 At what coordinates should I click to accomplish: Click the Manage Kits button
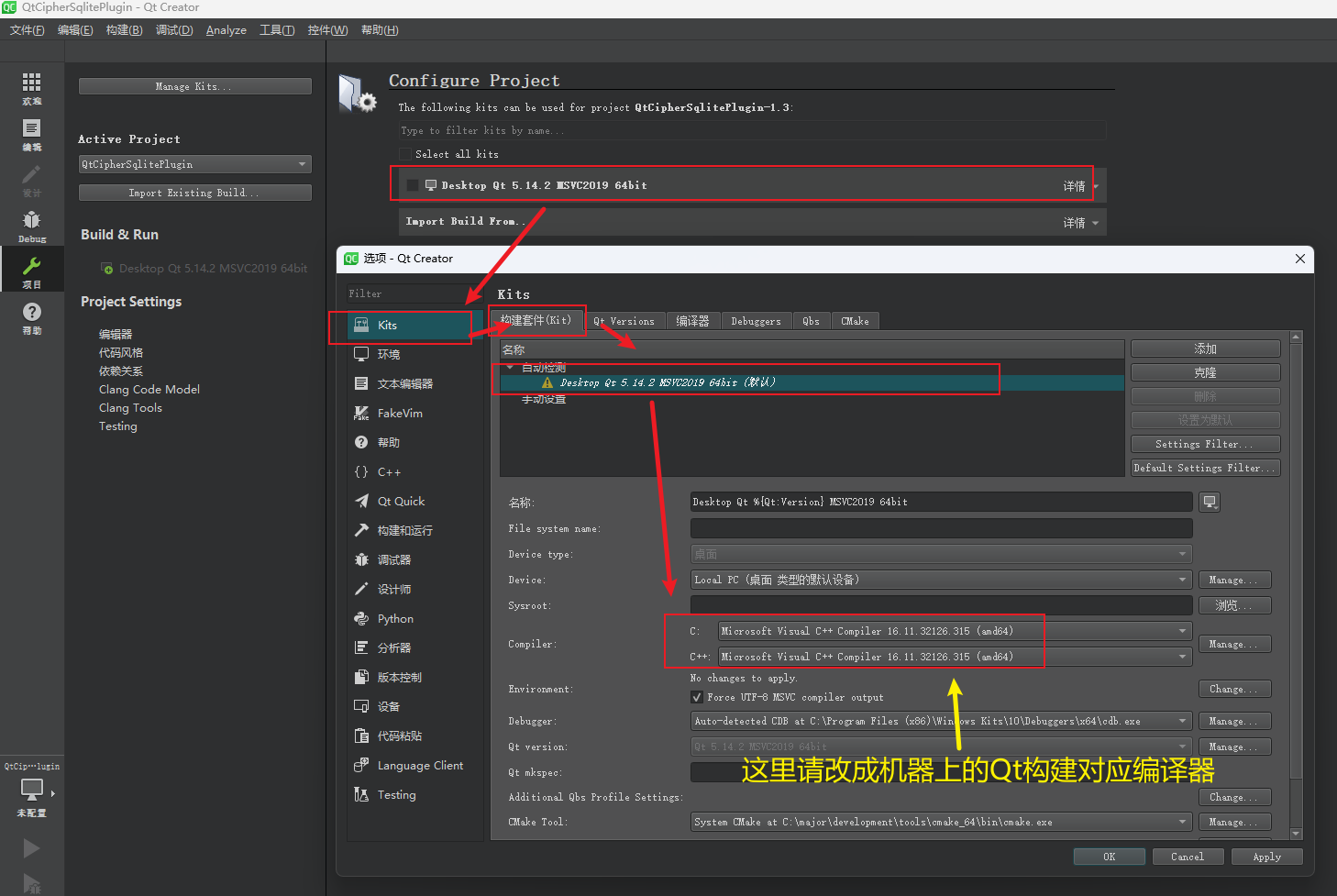pos(195,86)
